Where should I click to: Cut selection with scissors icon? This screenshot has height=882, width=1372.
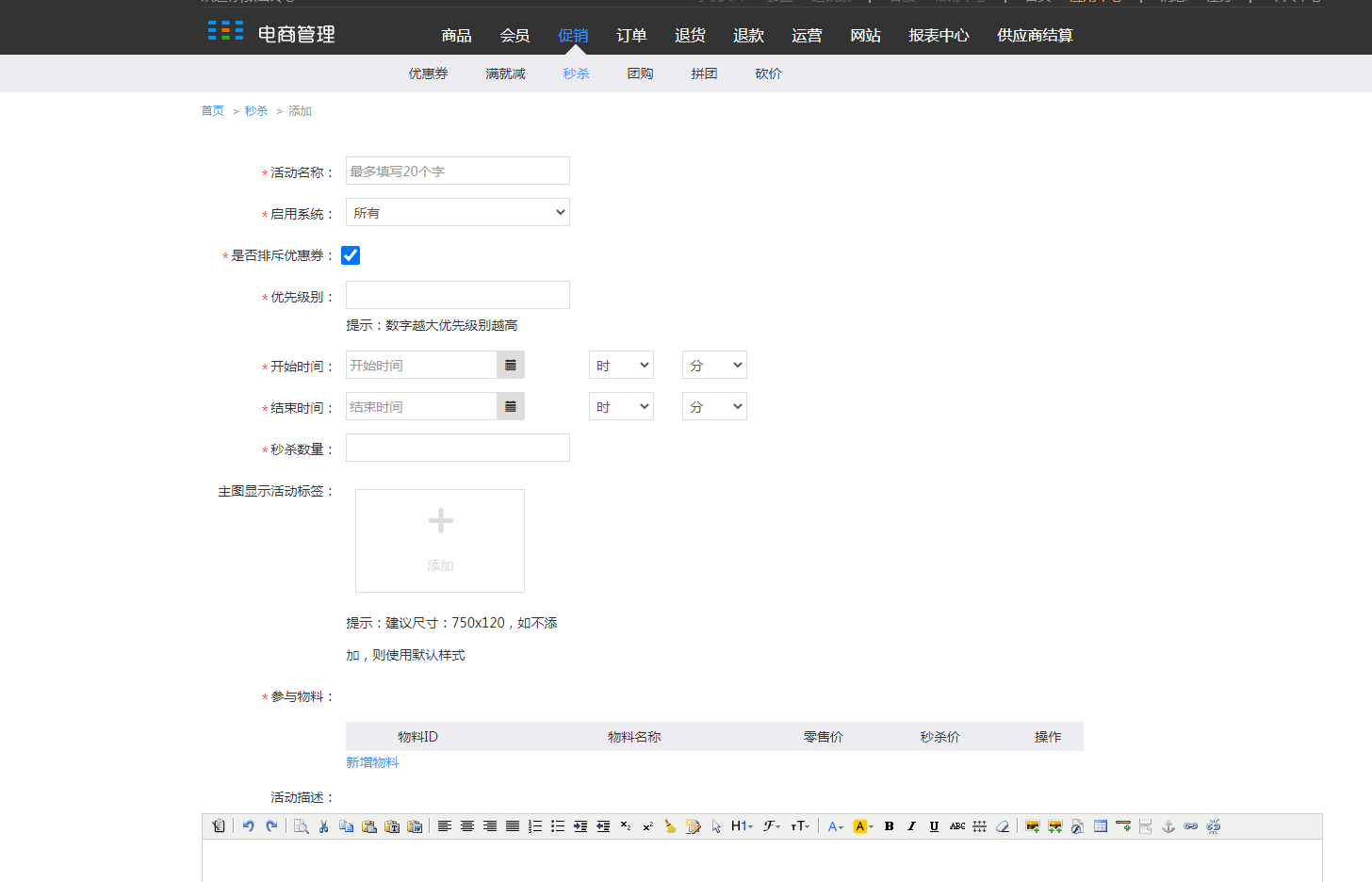click(x=324, y=826)
